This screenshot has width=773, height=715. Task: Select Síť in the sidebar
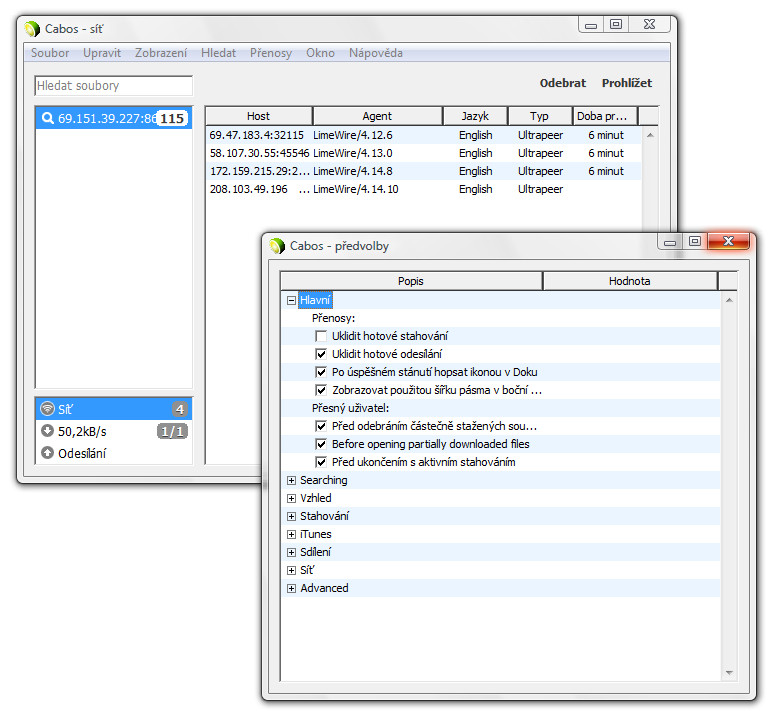coord(113,409)
